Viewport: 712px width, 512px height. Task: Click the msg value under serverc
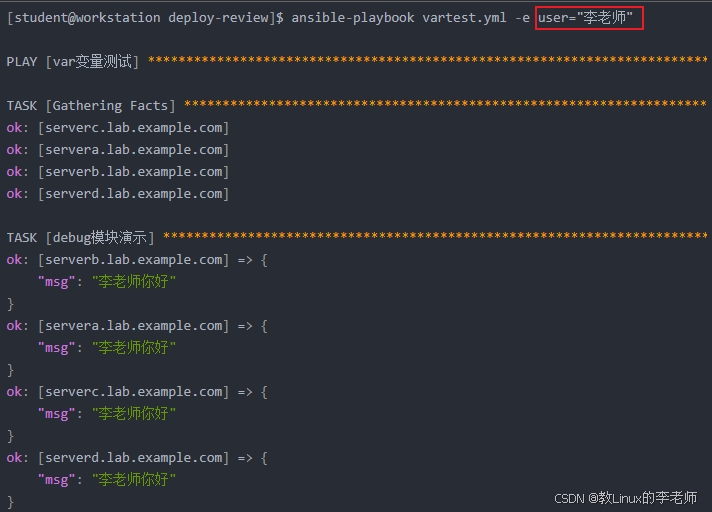[134, 413]
